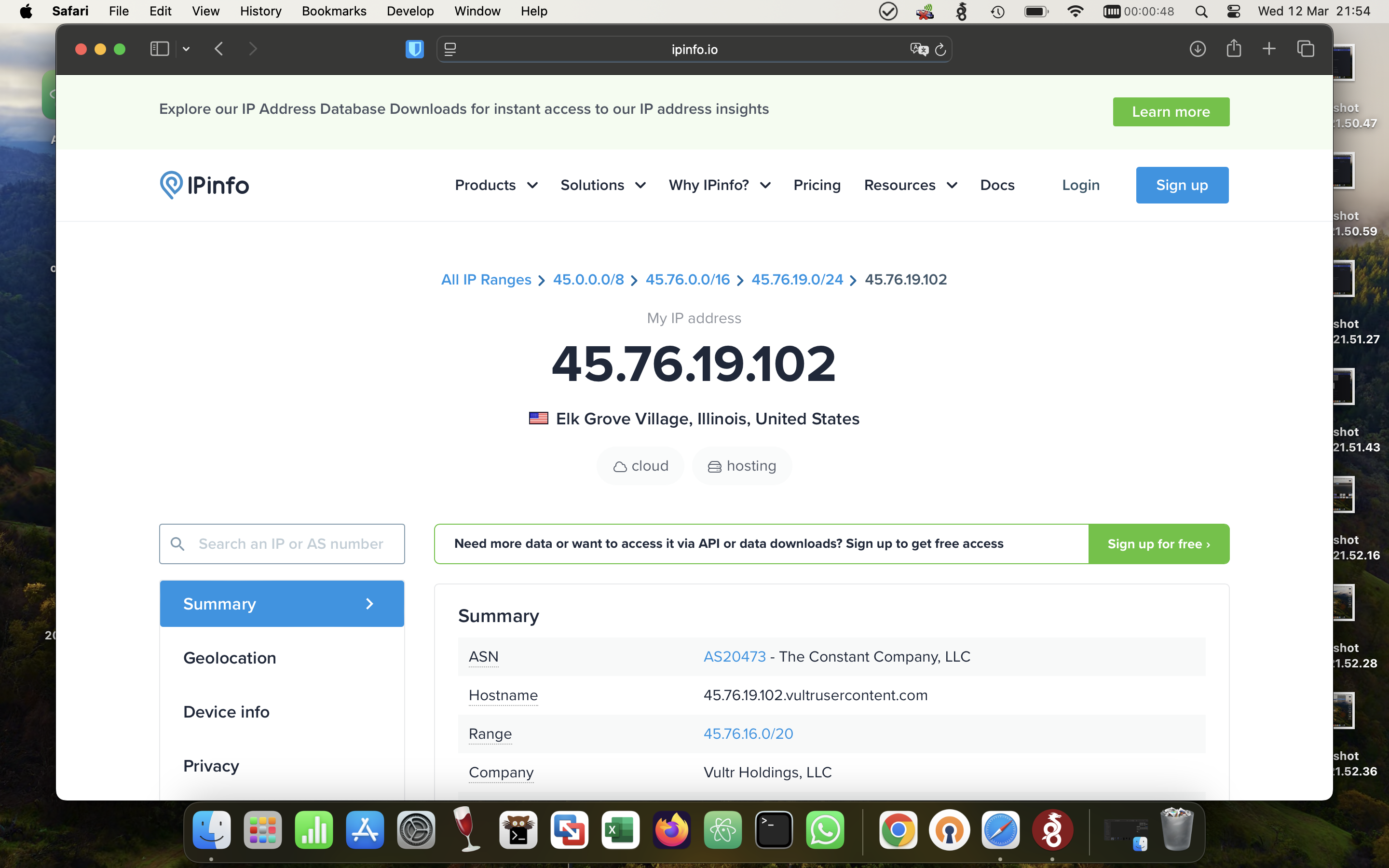Select the Privacy sidebar tab
The width and height of the screenshot is (1389, 868).
(x=282, y=766)
